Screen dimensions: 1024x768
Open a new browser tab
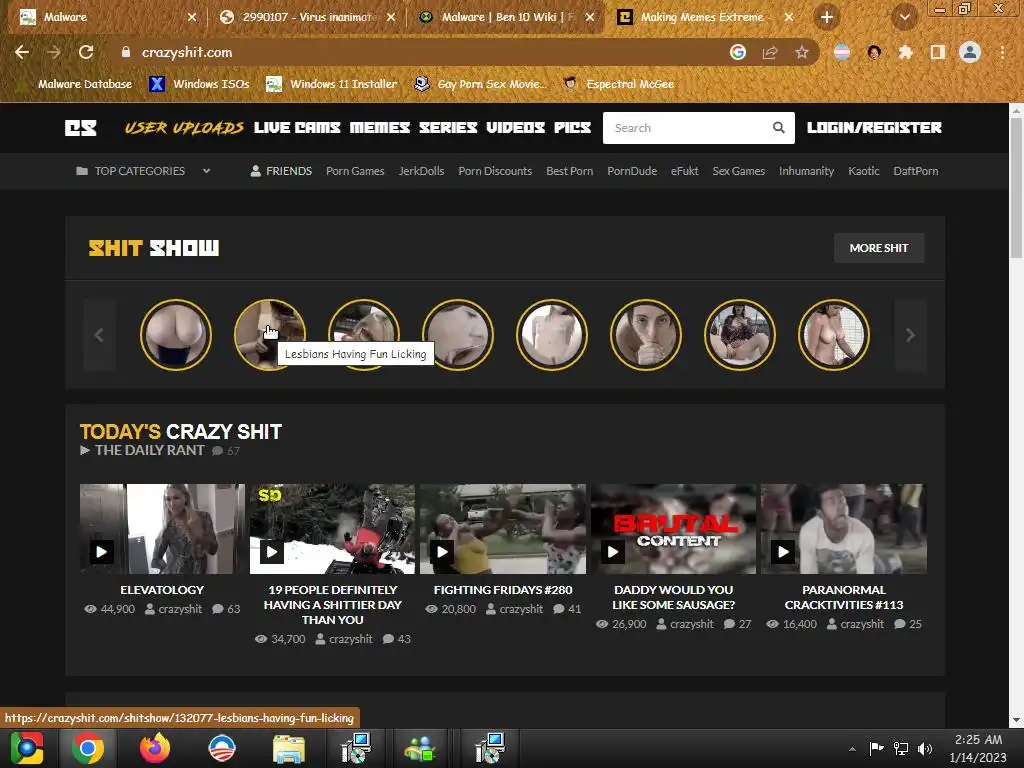point(827,17)
